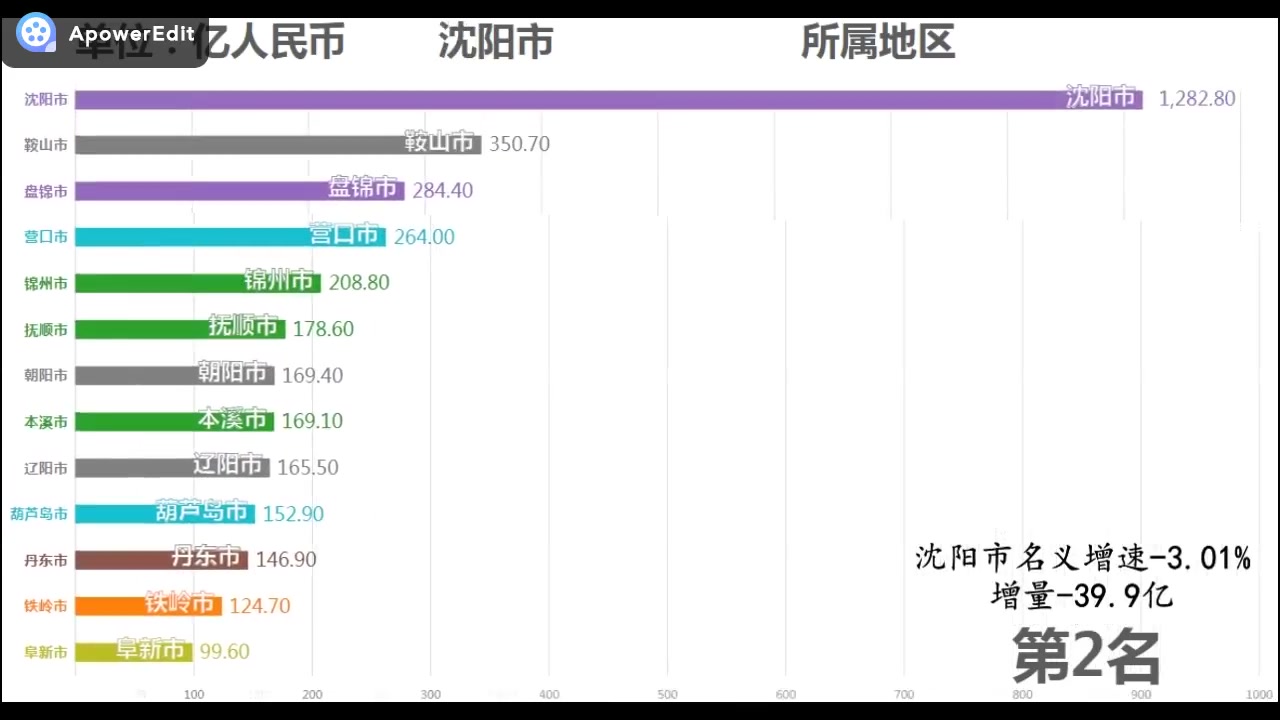Select the gray 朝阳市 bar
Image resolution: width=1280 pixels, height=720 pixels.
[175, 375]
